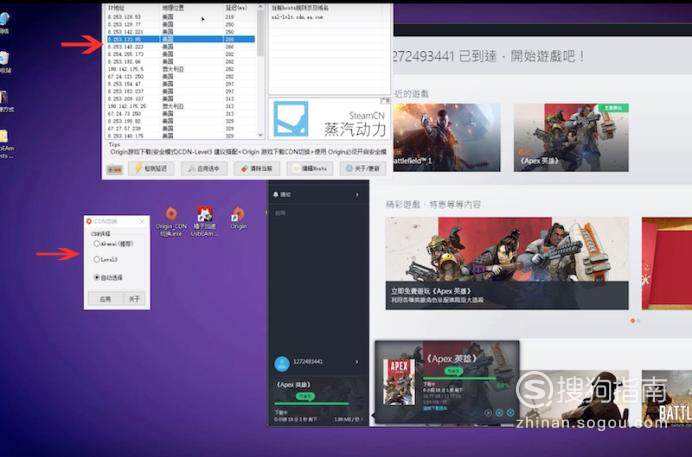Viewport: 692px width, 457px height.
Task: Expand the 通知 notifications chevron in Origin sidebar
Action: (357, 195)
